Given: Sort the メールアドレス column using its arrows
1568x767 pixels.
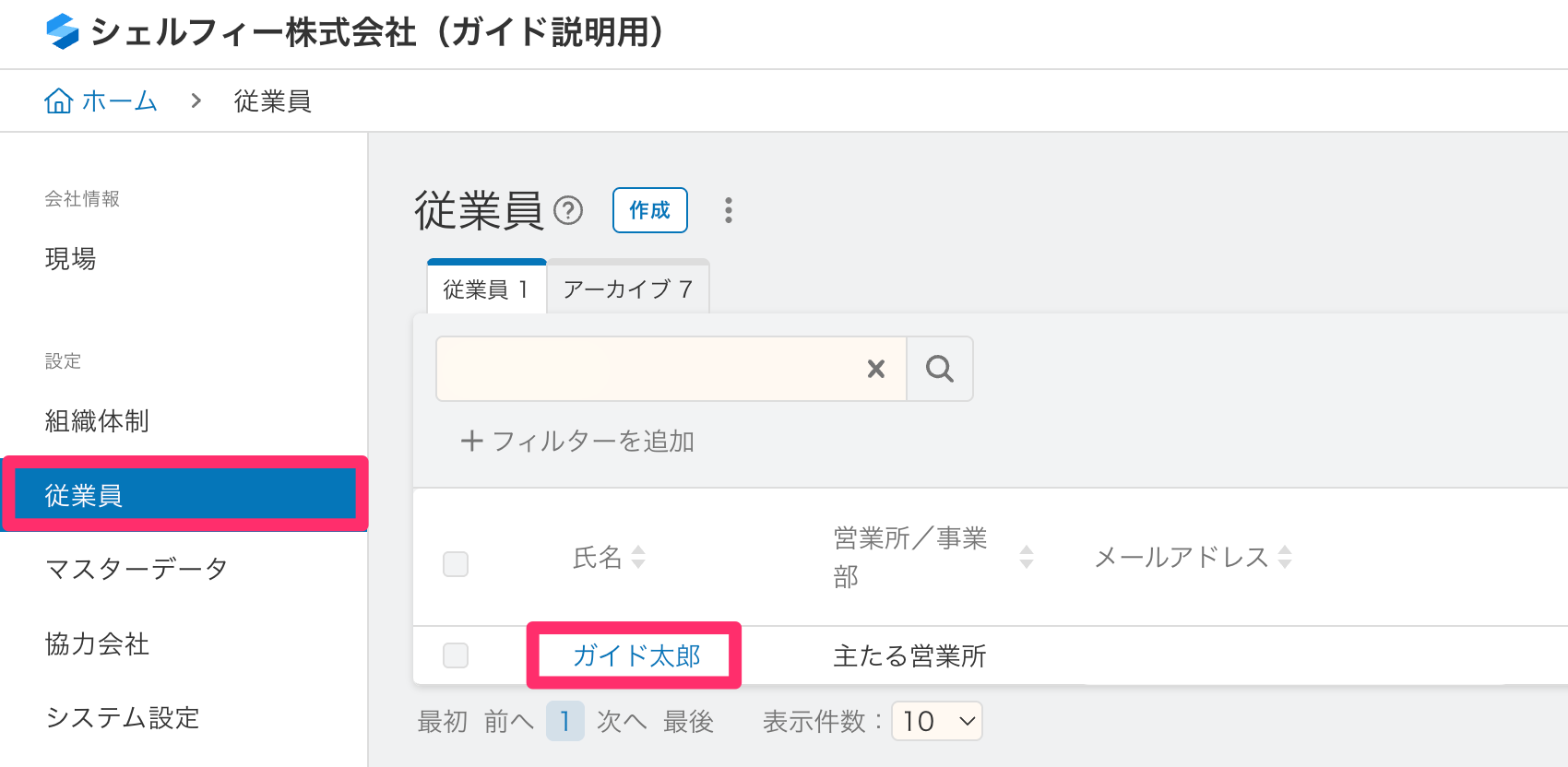Looking at the screenshot, I should pos(1285,557).
